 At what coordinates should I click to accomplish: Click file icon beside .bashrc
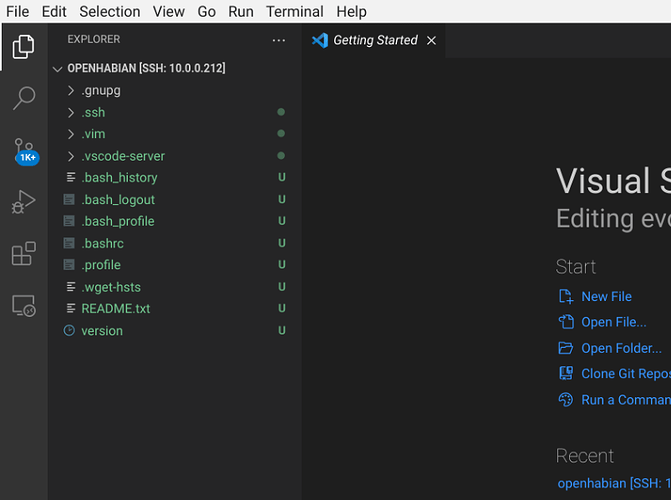click(69, 243)
